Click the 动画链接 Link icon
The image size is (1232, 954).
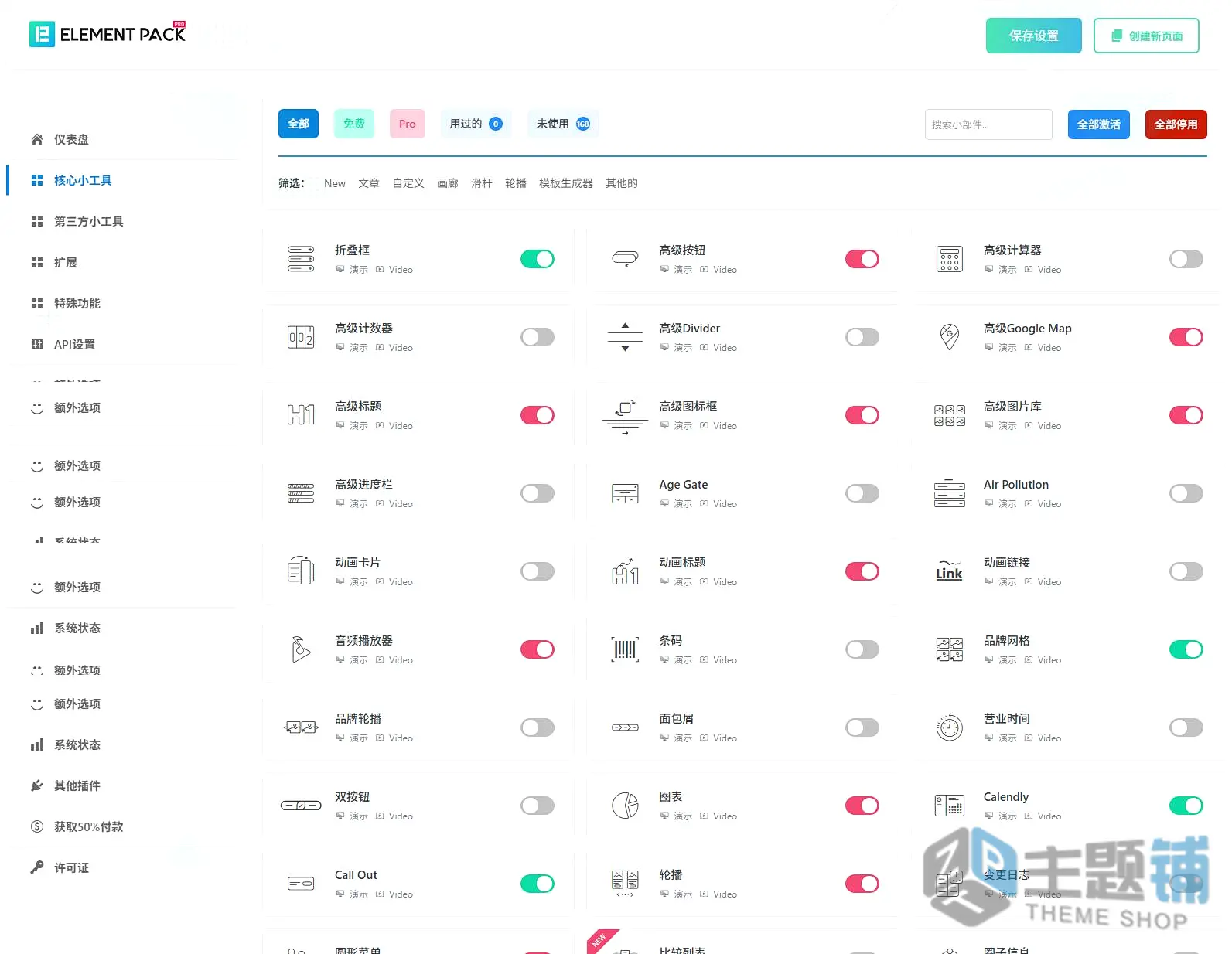coord(950,571)
